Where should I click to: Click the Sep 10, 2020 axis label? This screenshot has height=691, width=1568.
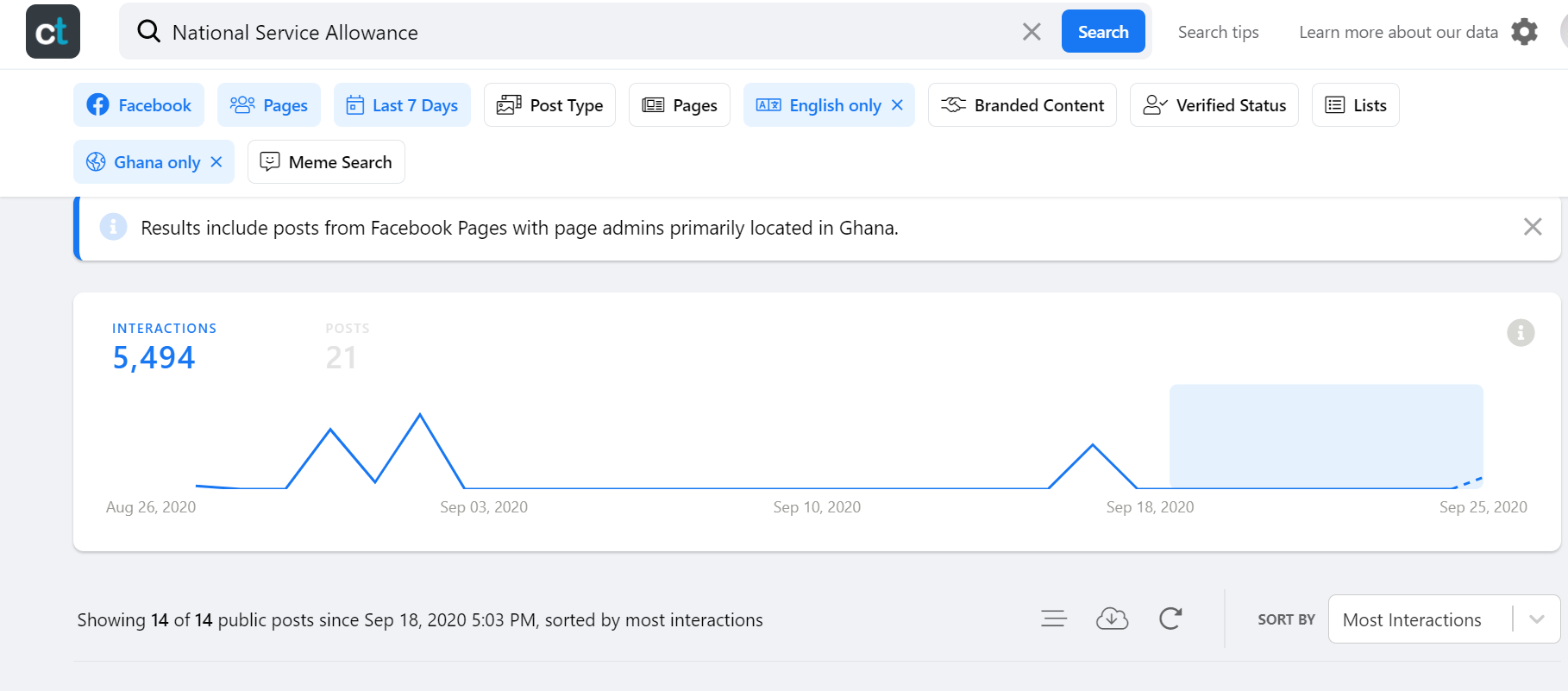point(817,507)
